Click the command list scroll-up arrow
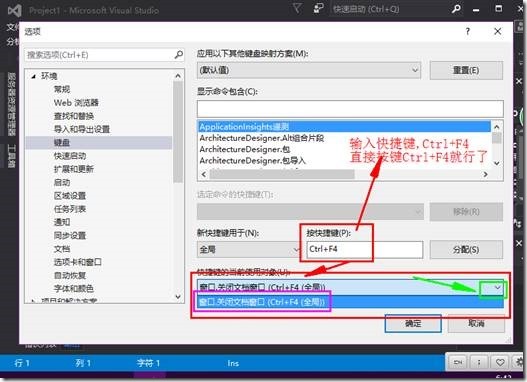This screenshot has width=527, height=382. tap(496, 127)
